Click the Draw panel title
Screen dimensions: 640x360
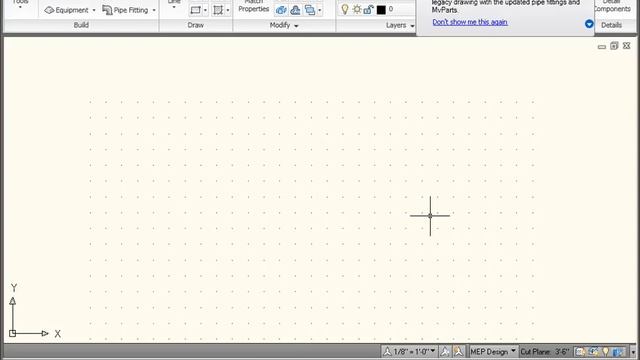point(196,25)
